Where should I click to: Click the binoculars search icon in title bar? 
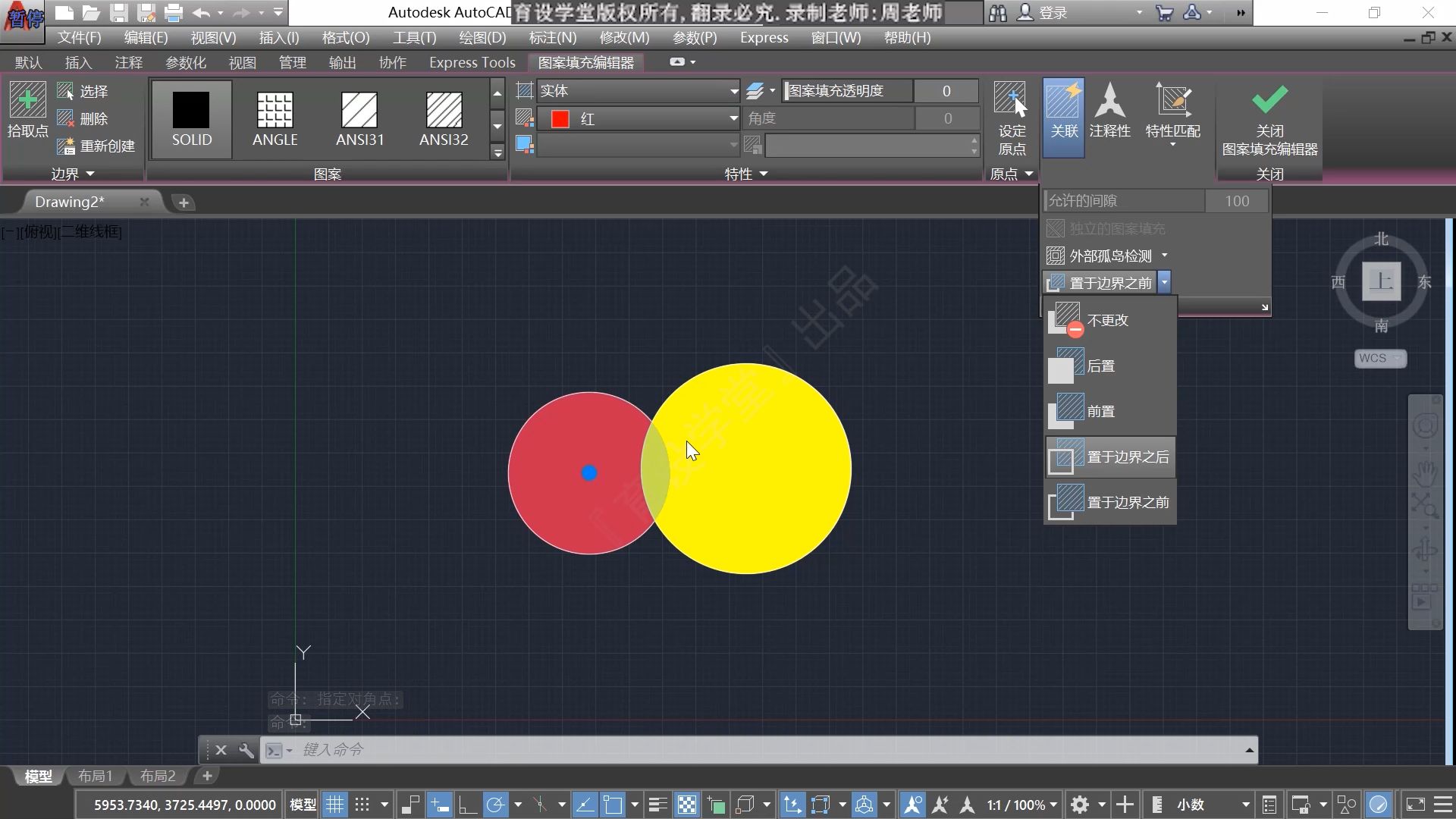coord(998,13)
